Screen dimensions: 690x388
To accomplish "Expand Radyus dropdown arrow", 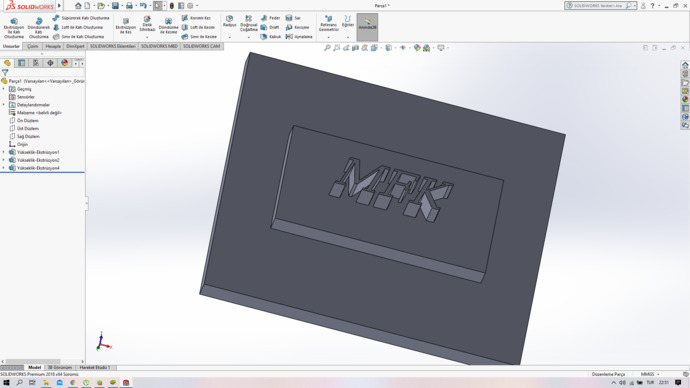I will tap(229, 37).
